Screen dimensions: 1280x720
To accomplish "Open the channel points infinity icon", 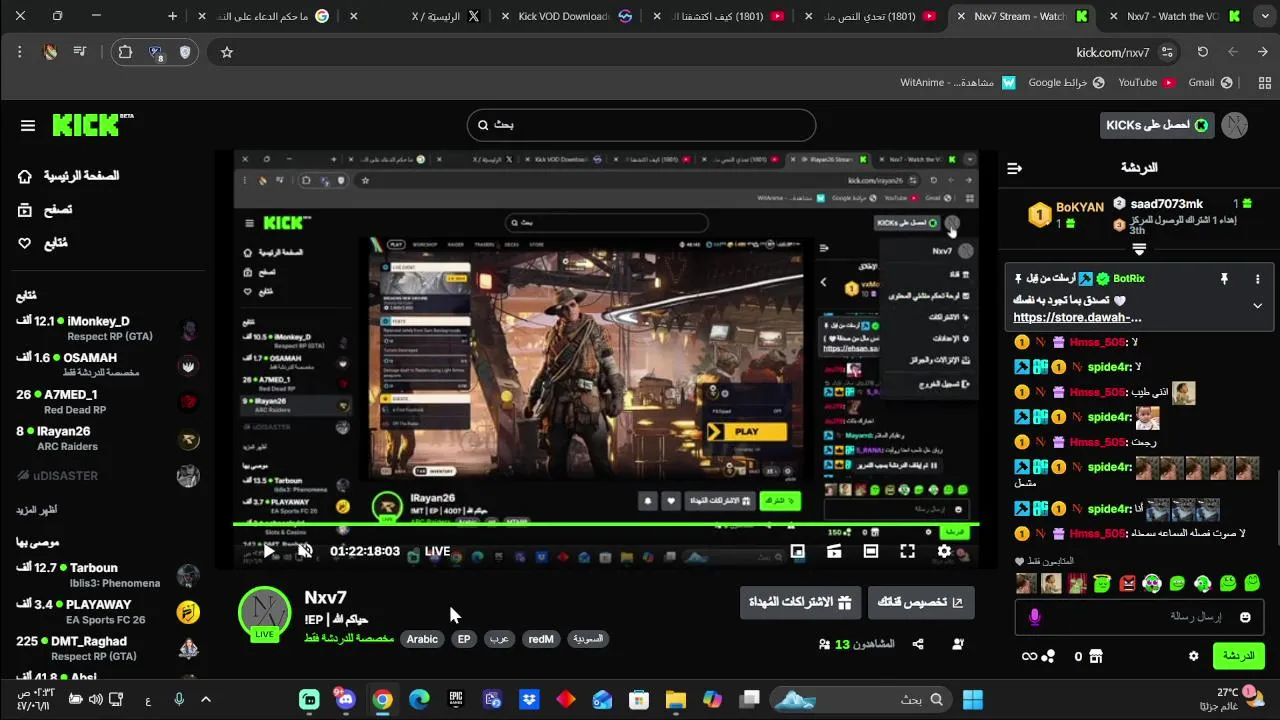I will (x=1029, y=656).
